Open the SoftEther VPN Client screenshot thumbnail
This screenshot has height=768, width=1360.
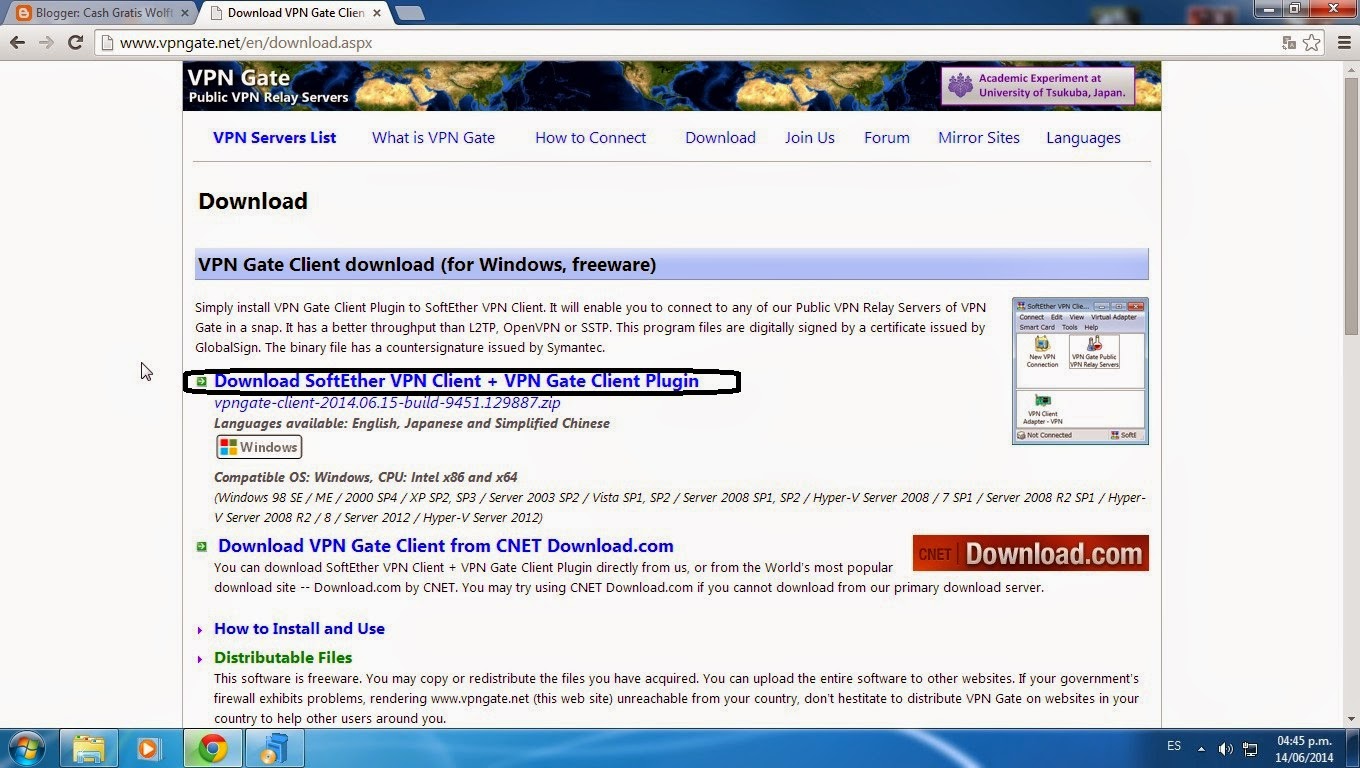(1080, 370)
